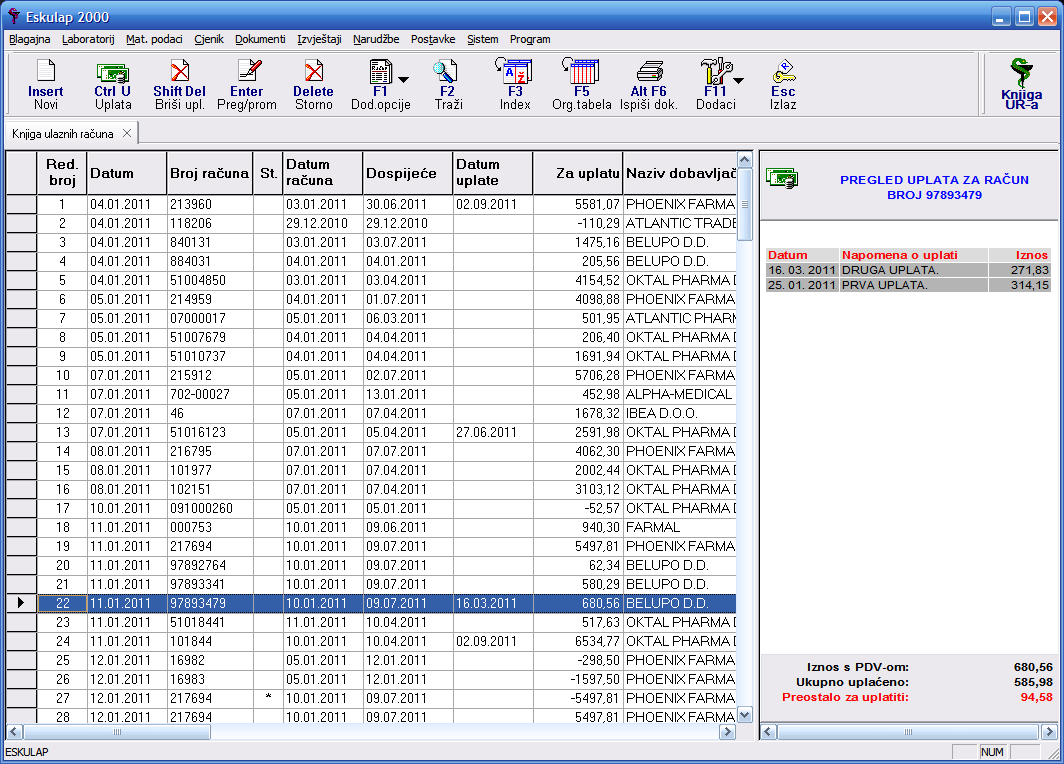Click the table horizontal scroll left arrow

(x=14, y=731)
